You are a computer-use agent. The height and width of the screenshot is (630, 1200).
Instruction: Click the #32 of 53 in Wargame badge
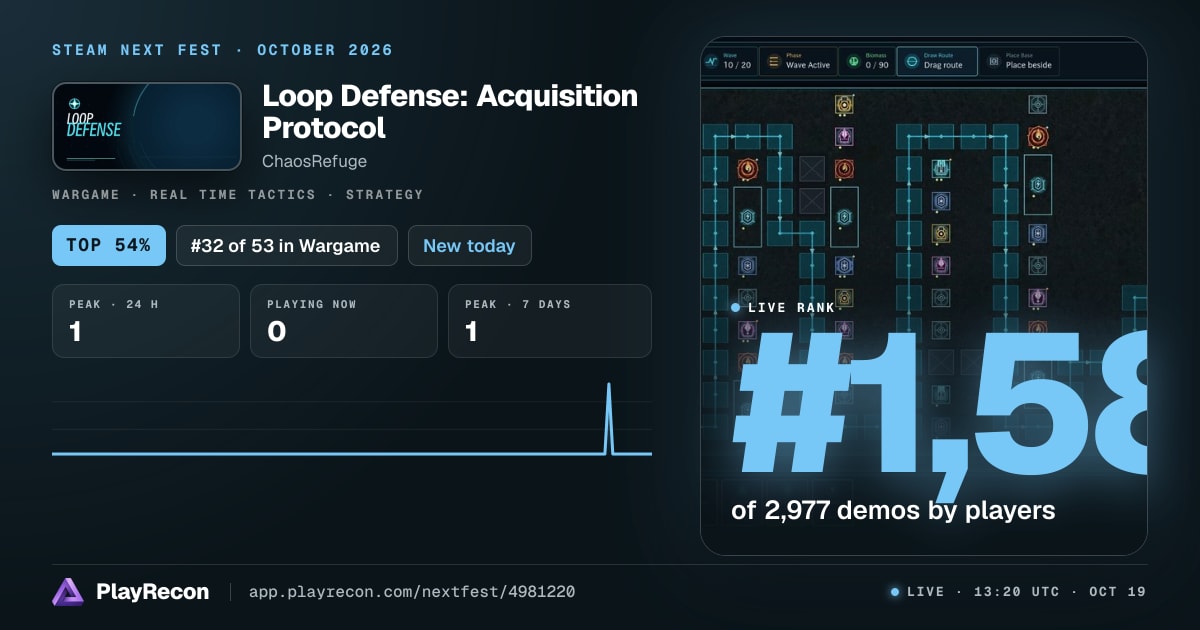coord(287,245)
